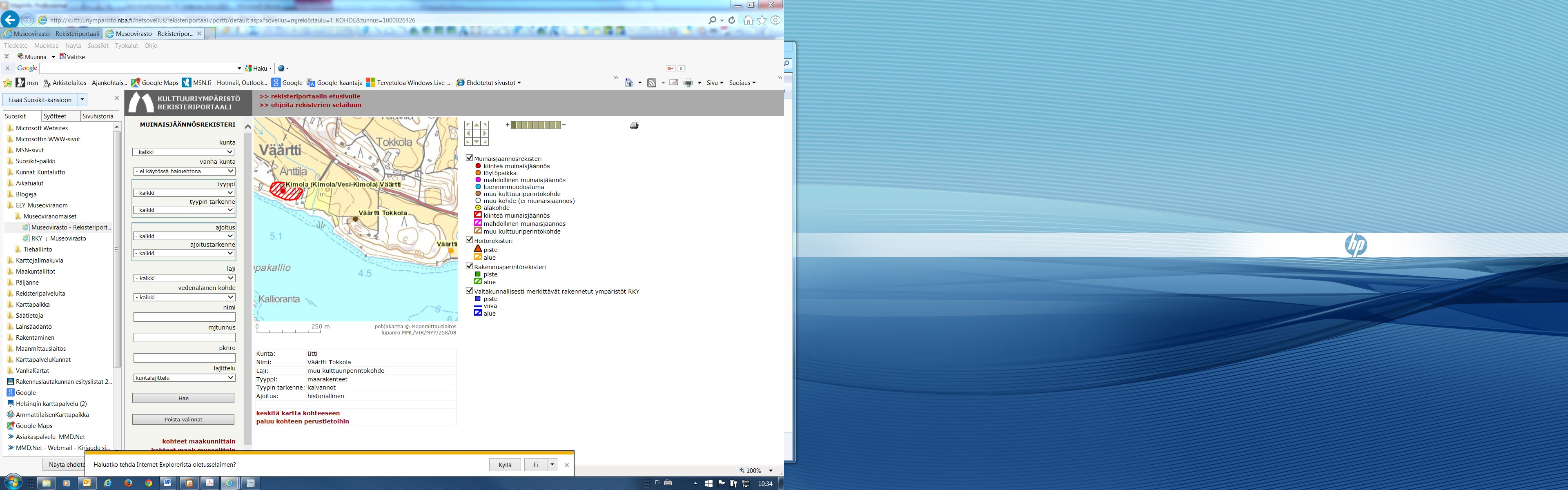Click the Hae search button

pyautogui.click(x=183, y=398)
